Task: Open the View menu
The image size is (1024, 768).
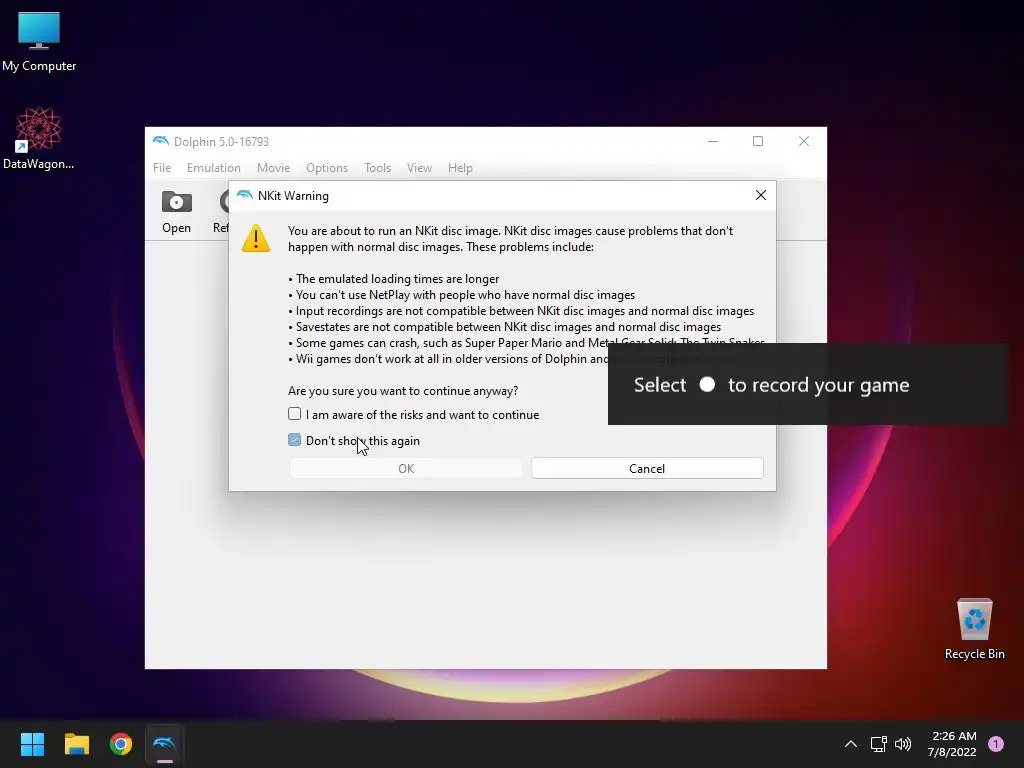Action: click(x=419, y=168)
